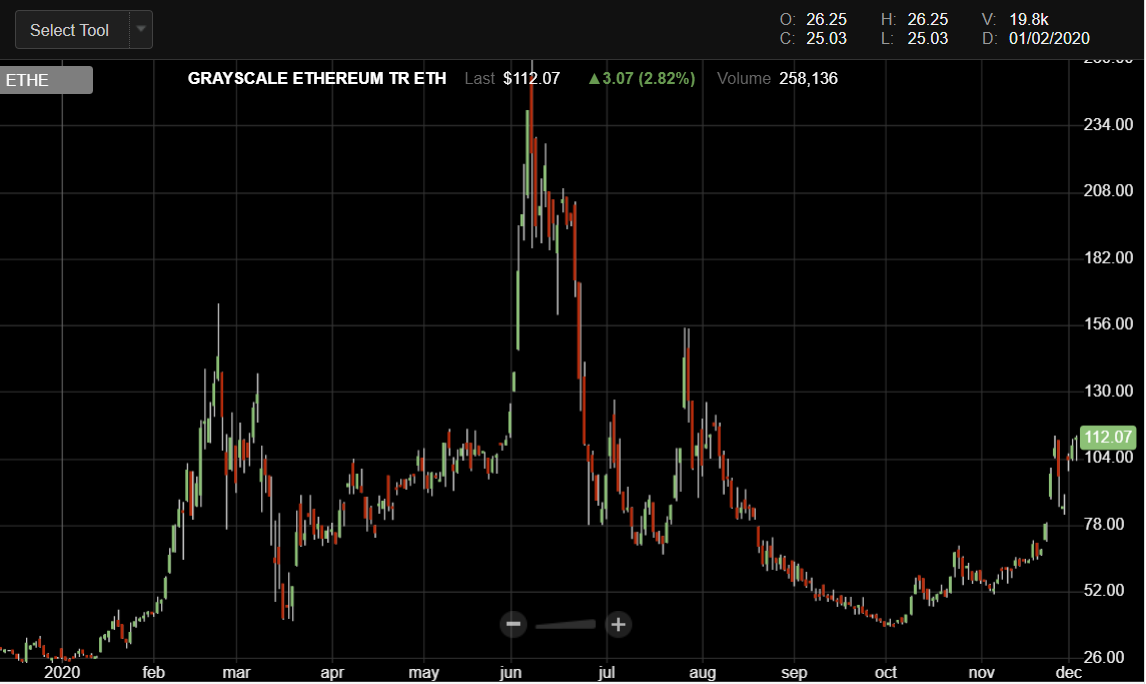Click the 234.00 price axis label
The height and width of the screenshot is (684, 1146).
tap(1108, 124)
